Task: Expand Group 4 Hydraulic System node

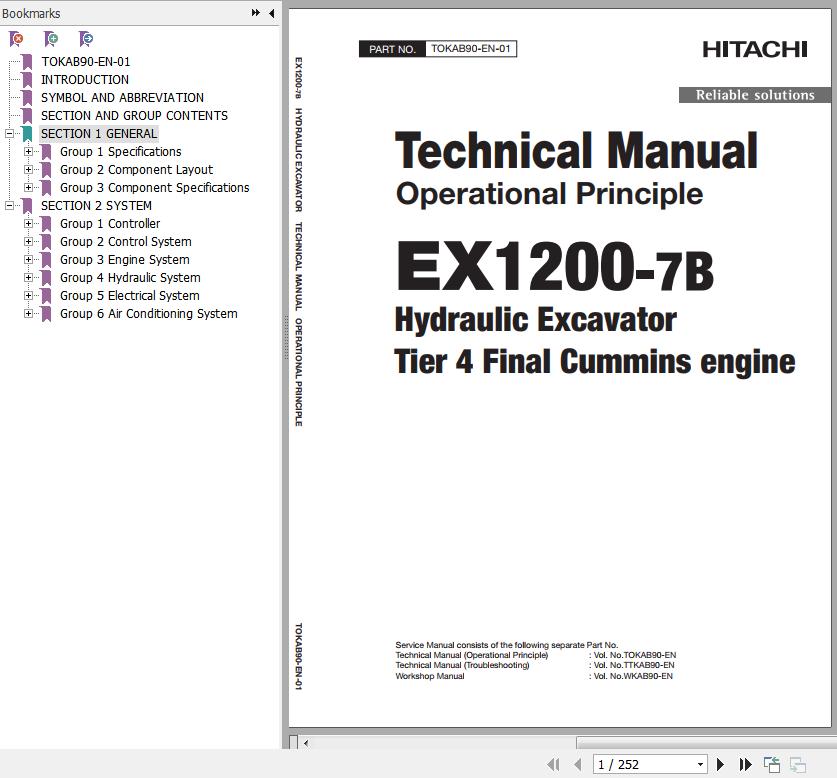Action: pos(28,278)
